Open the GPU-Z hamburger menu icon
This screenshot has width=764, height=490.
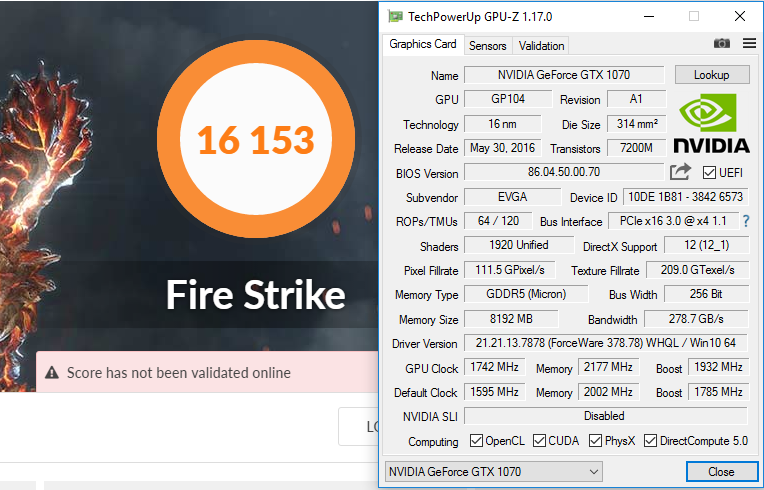(x=749, y=43)
